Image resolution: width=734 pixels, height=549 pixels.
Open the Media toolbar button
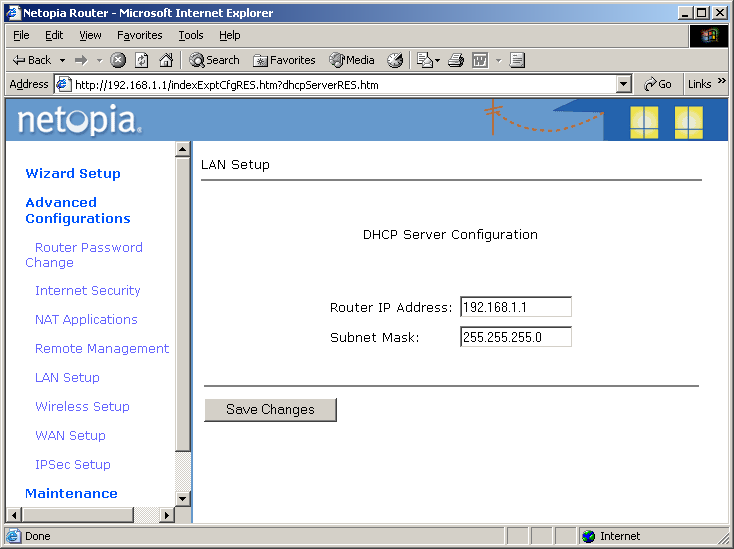(352, 60)
